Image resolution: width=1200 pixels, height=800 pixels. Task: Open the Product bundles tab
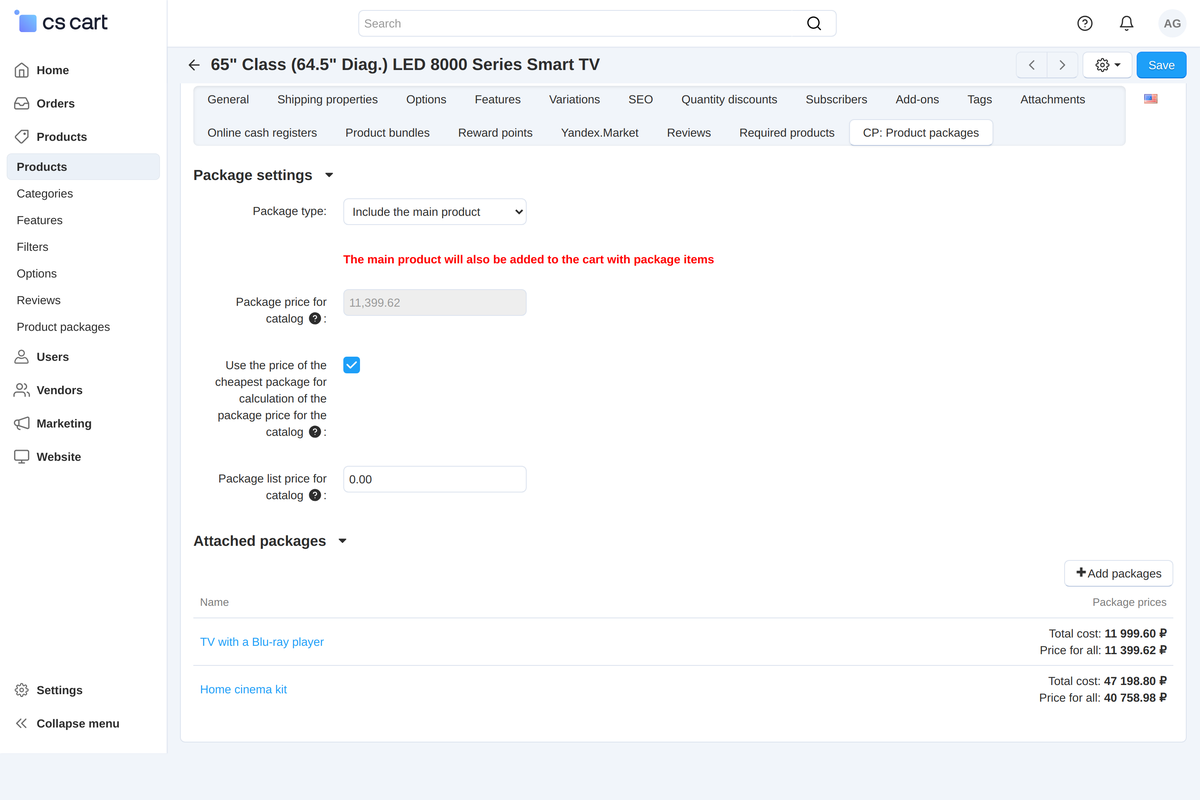(388, 133)
